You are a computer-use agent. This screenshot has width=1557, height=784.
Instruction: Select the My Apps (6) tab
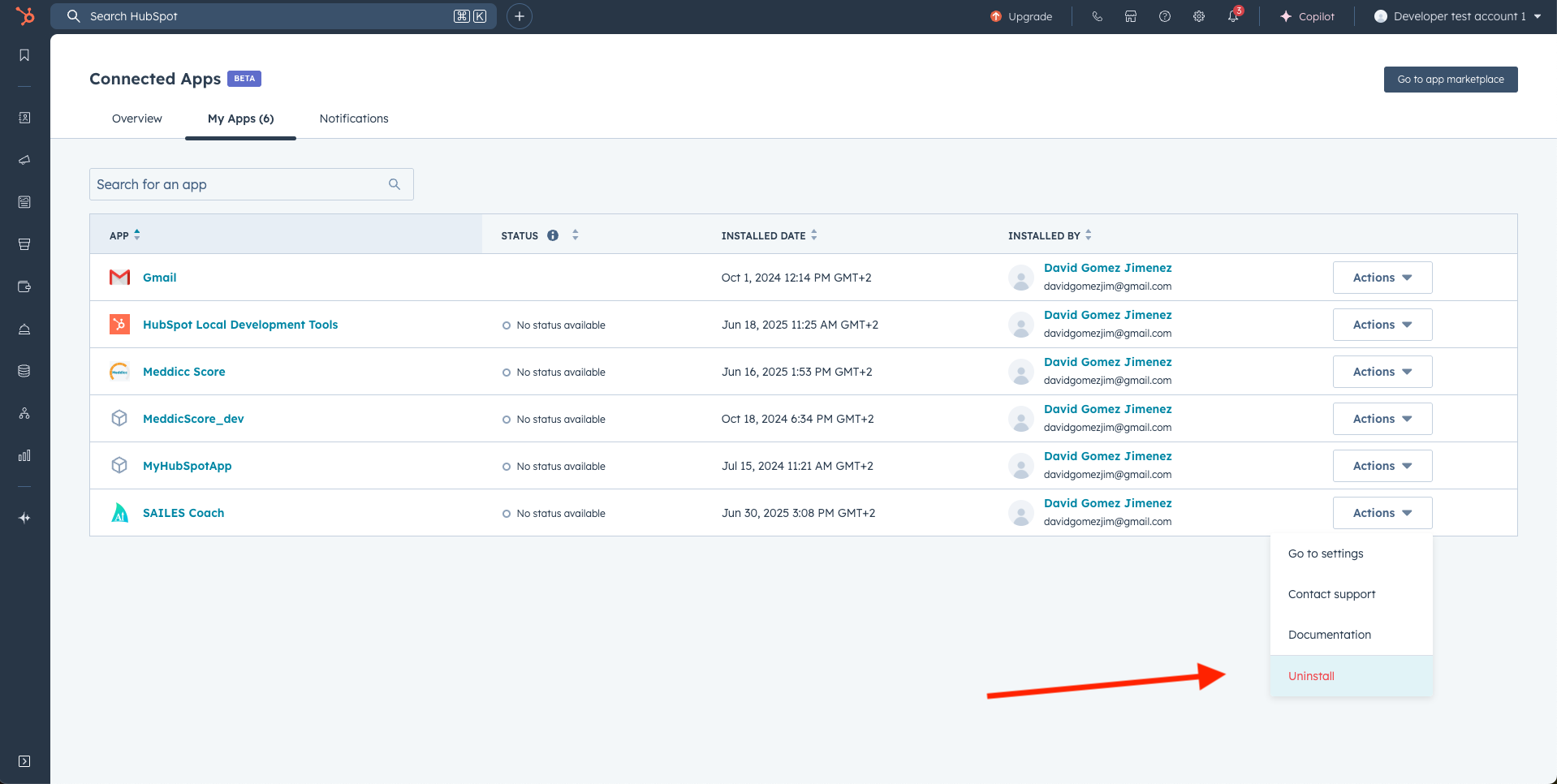[x=240, y=118]
